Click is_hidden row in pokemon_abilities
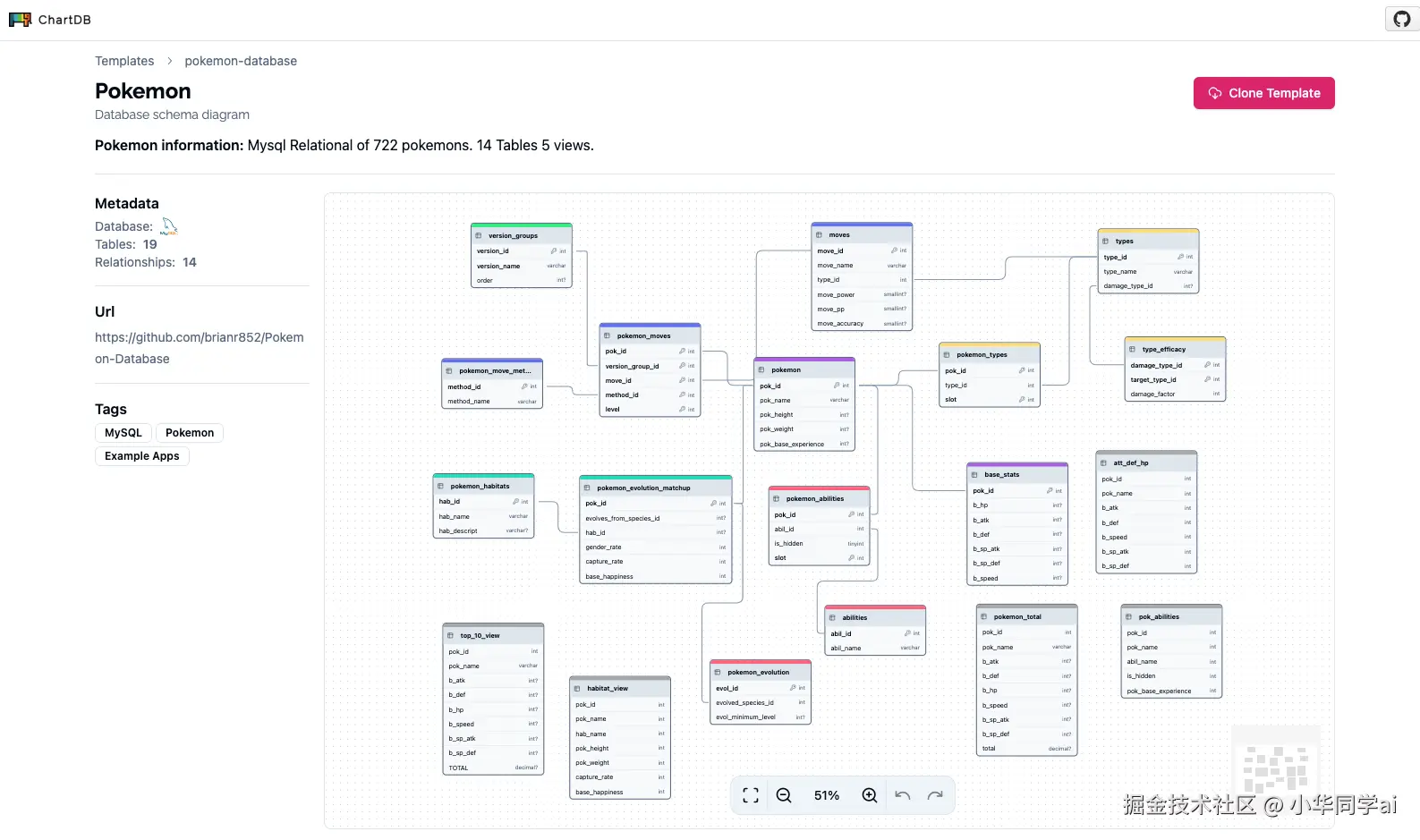 tap(820, 543)
